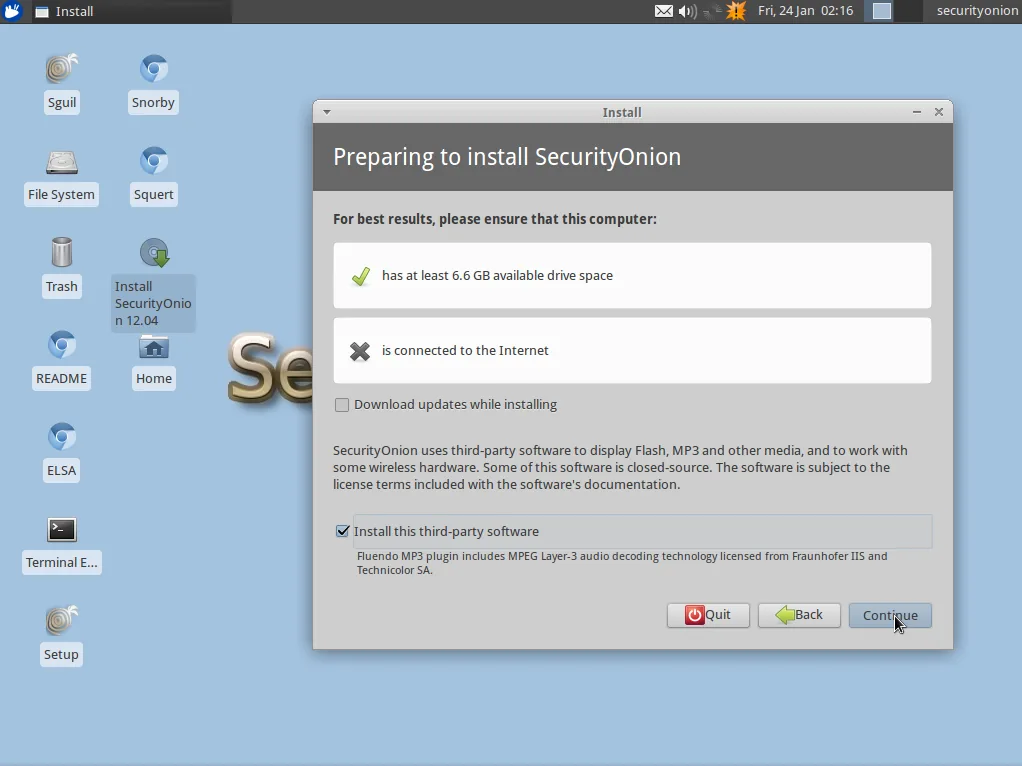Open the Snorby desktop shortcut

(x=153, y=83)
